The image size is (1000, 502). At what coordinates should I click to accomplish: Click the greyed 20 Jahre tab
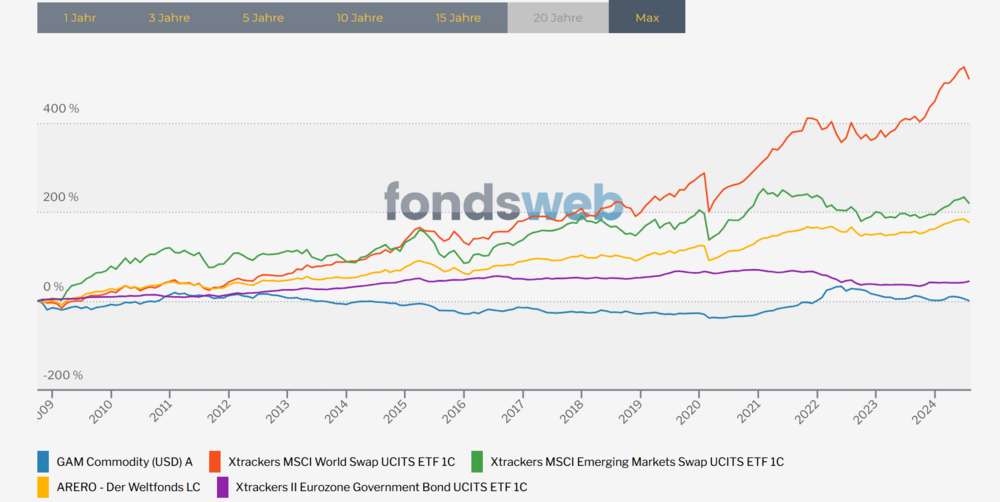coord(558,17)
